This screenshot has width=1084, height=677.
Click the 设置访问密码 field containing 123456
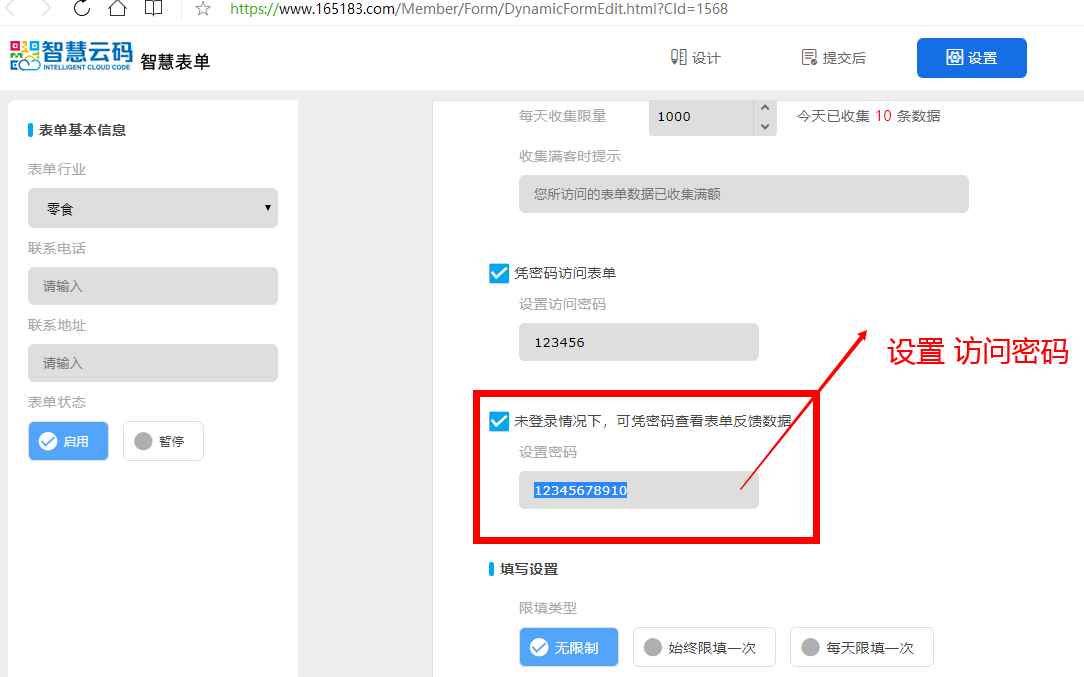638,342
